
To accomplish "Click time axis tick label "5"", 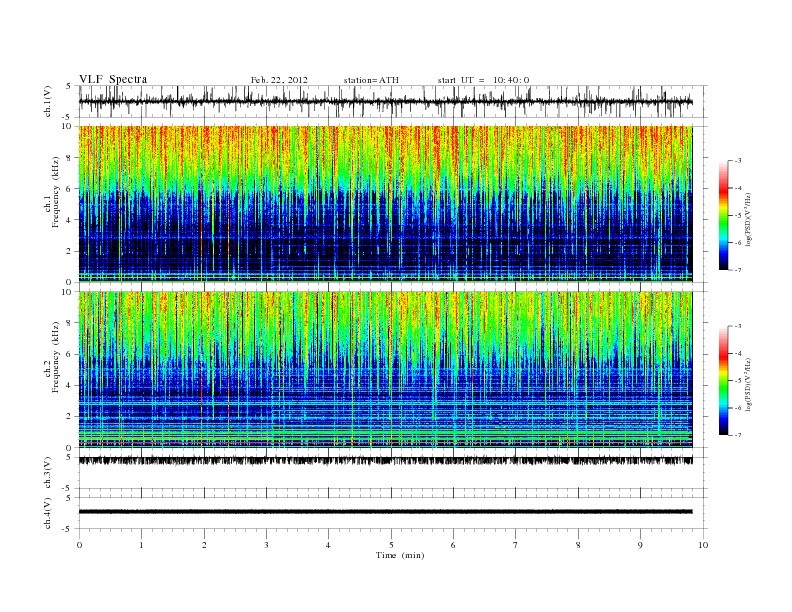I will pos(391,545).
